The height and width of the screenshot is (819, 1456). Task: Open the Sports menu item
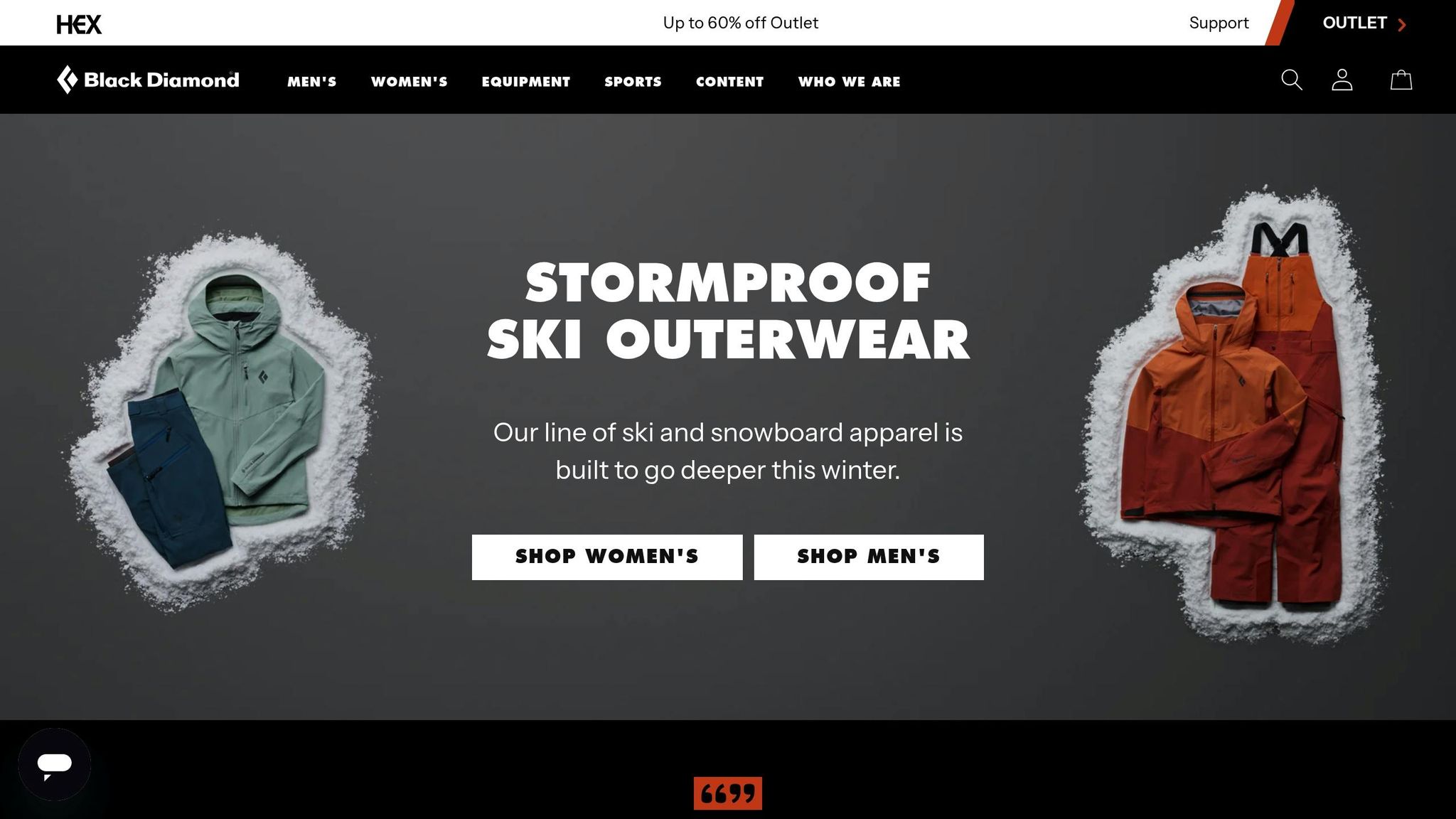633,82
